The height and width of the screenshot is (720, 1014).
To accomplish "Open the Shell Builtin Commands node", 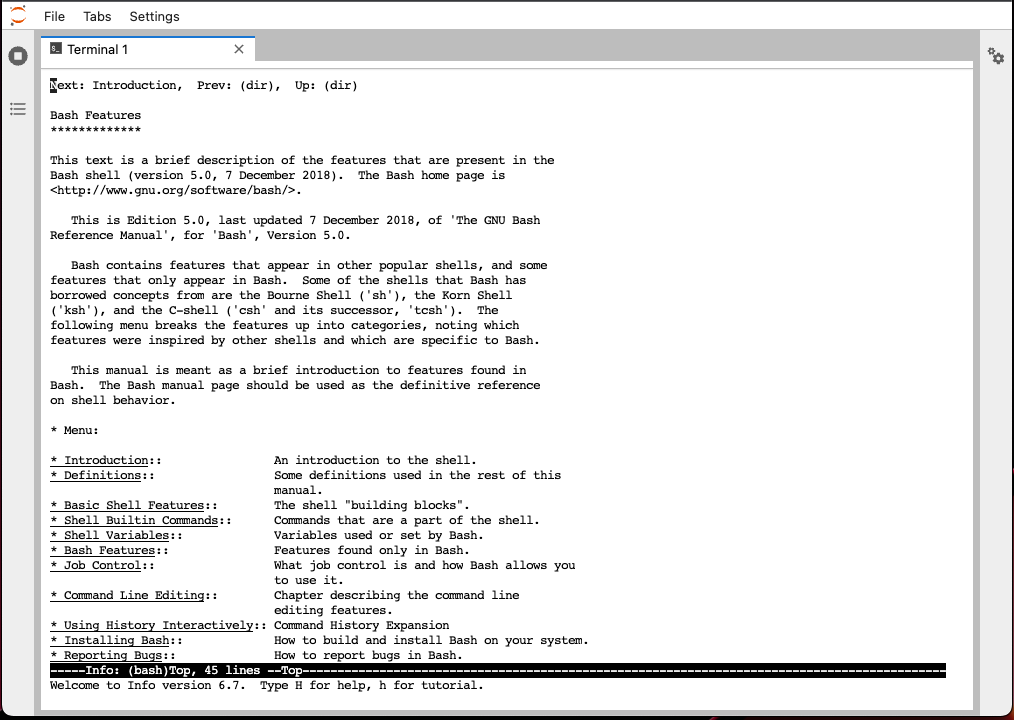I will [x=135, y=520].
